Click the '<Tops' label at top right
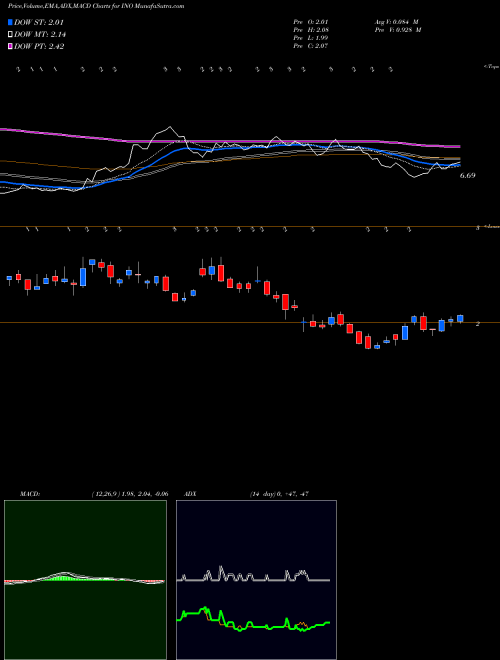 click(x=492, y=67)
